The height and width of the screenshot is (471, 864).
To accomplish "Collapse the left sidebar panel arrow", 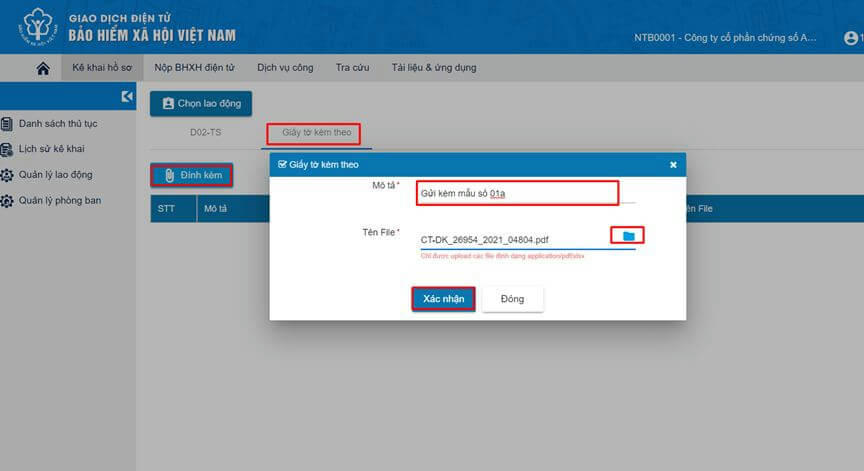I will coord(127,96).
